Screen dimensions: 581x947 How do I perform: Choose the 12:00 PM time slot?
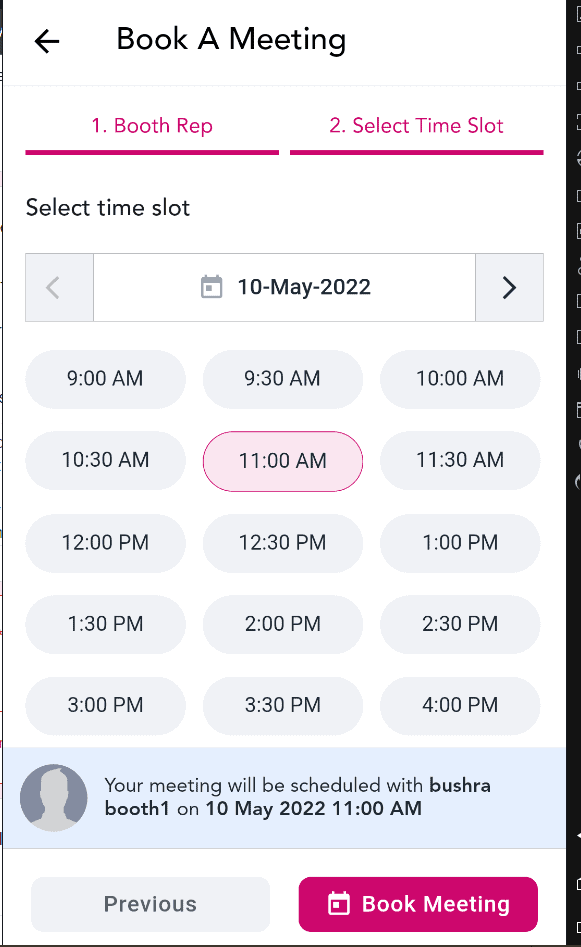pyautogui.click(x=105, y=542)
